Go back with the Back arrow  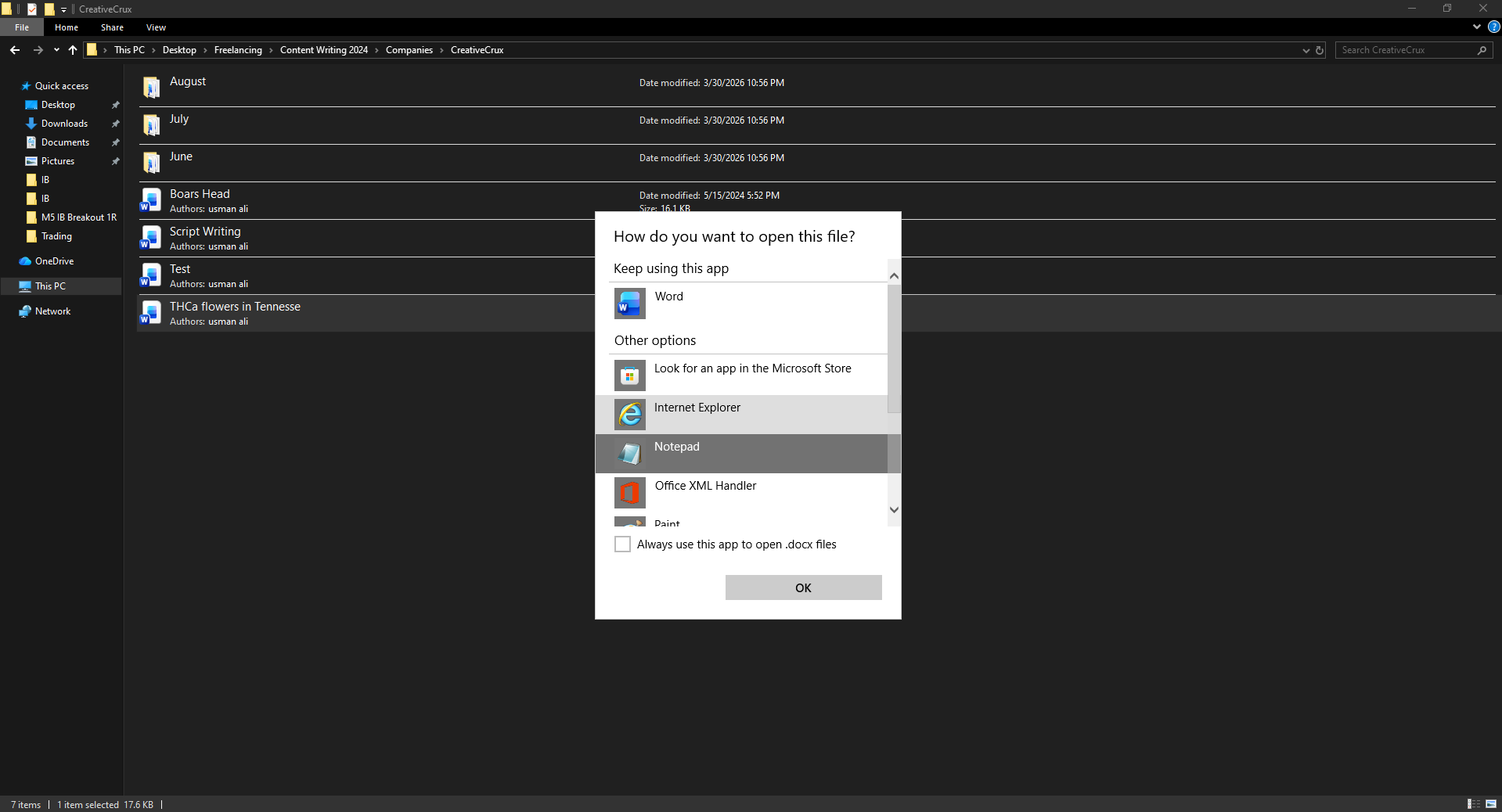15,50
